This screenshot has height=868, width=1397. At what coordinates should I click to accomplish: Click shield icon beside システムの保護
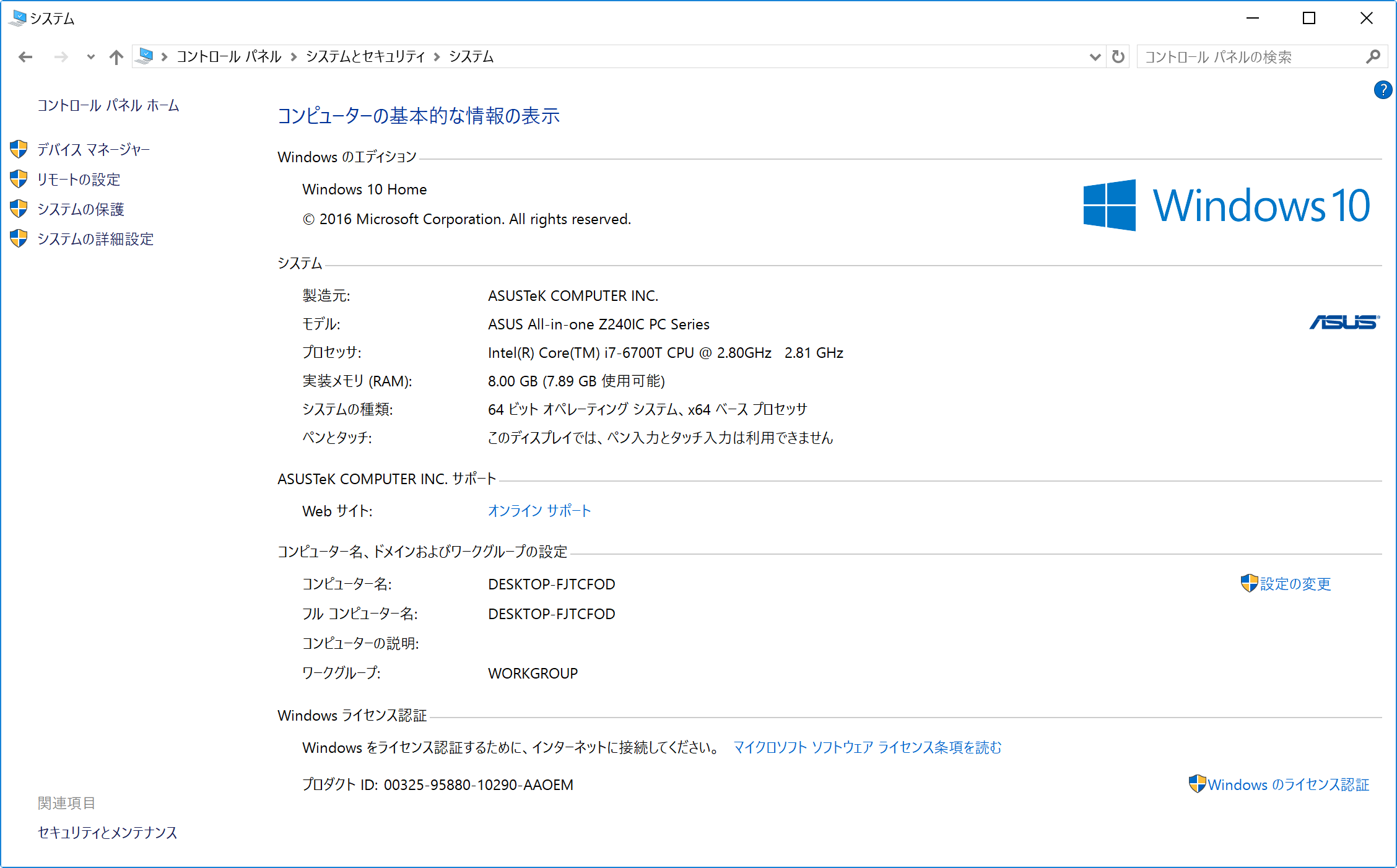coord(19,208)
